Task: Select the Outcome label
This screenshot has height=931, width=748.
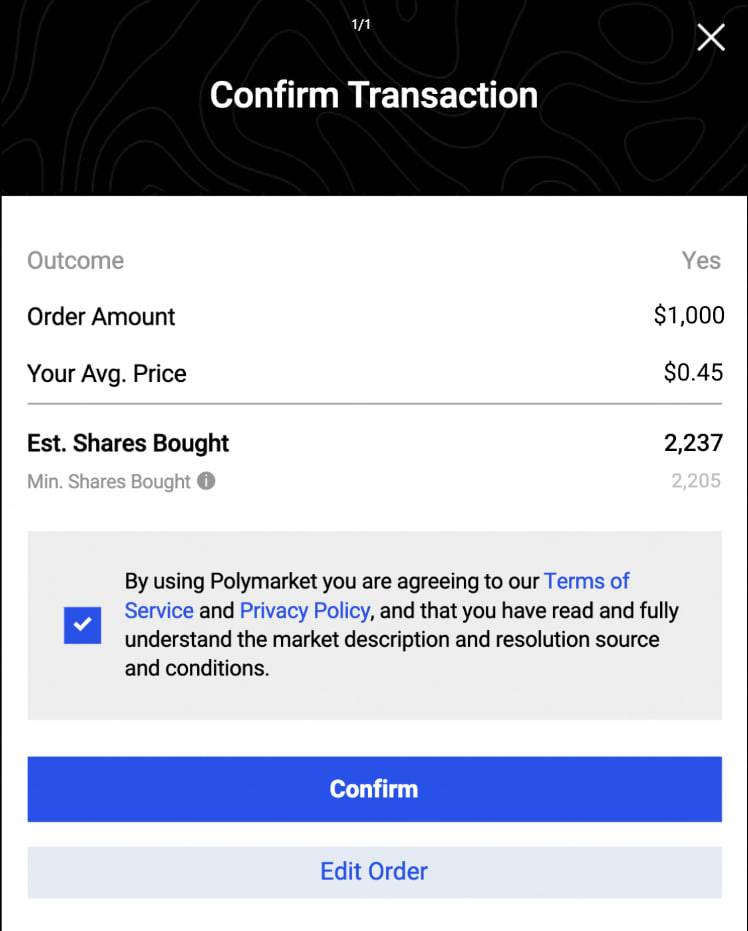Action: pos(75,261)
